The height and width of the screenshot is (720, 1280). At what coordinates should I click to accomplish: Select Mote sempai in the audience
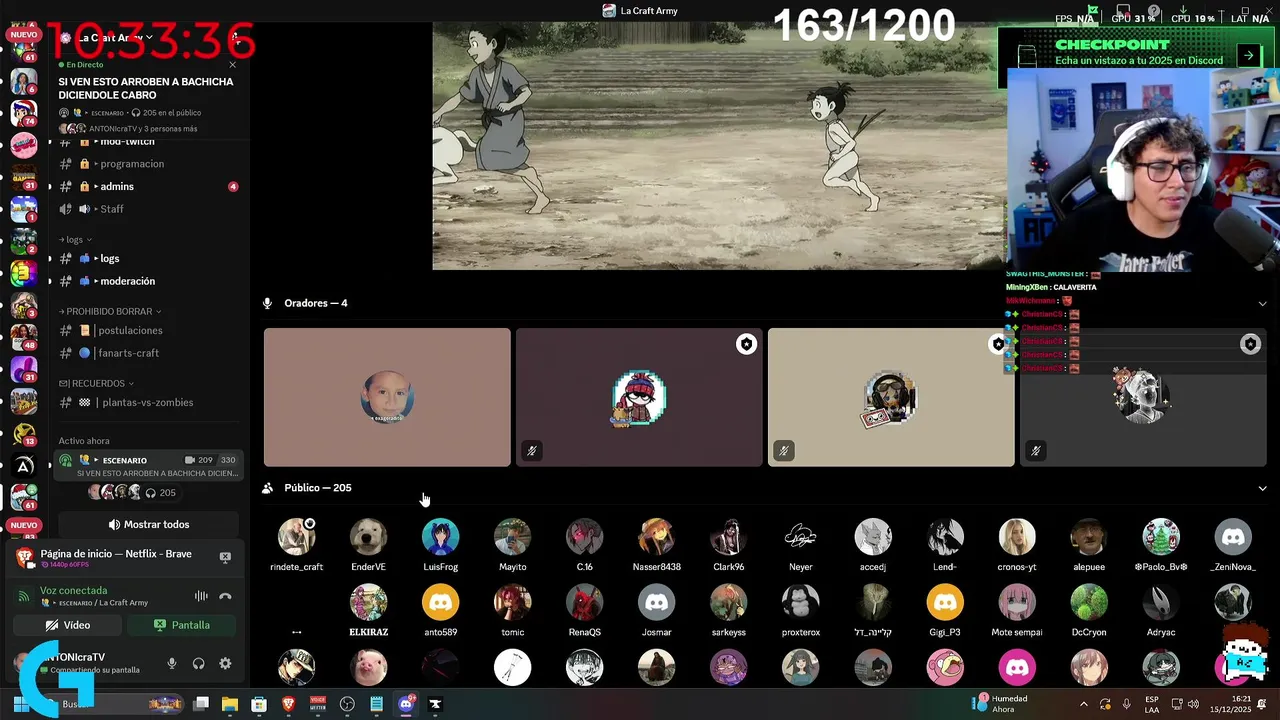[1017, 611]
